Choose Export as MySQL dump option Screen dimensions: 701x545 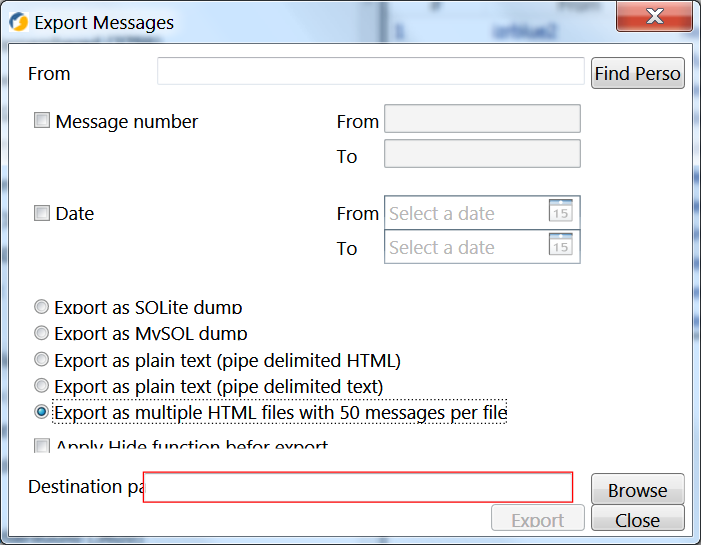[x=42, y=333]
